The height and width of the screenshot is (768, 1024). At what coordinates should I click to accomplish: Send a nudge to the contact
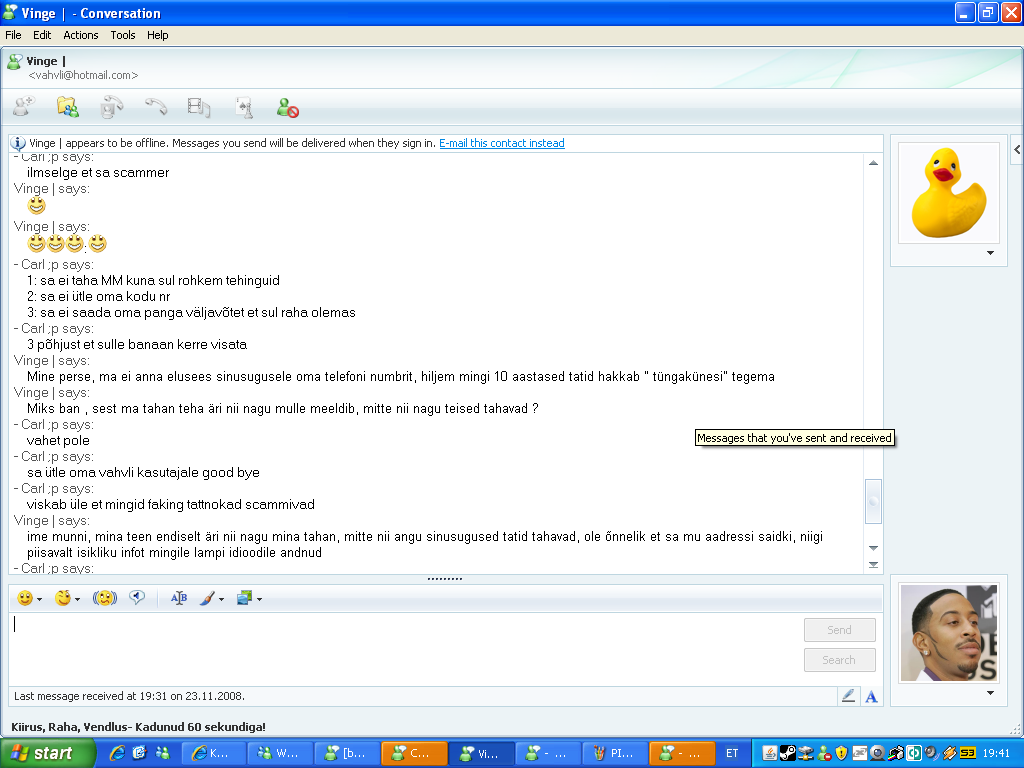(x=105, y=598)
